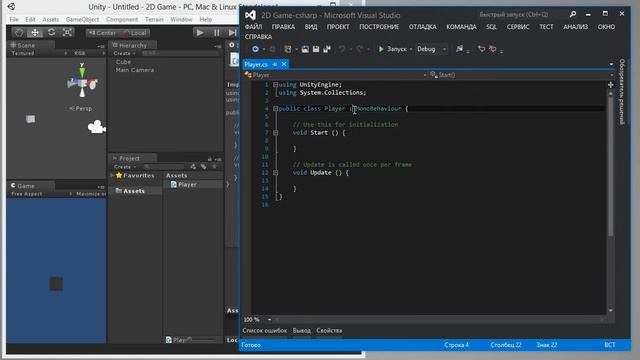Click the Hierarchy search field
This screenshot has width=640, height=360.
180,53
